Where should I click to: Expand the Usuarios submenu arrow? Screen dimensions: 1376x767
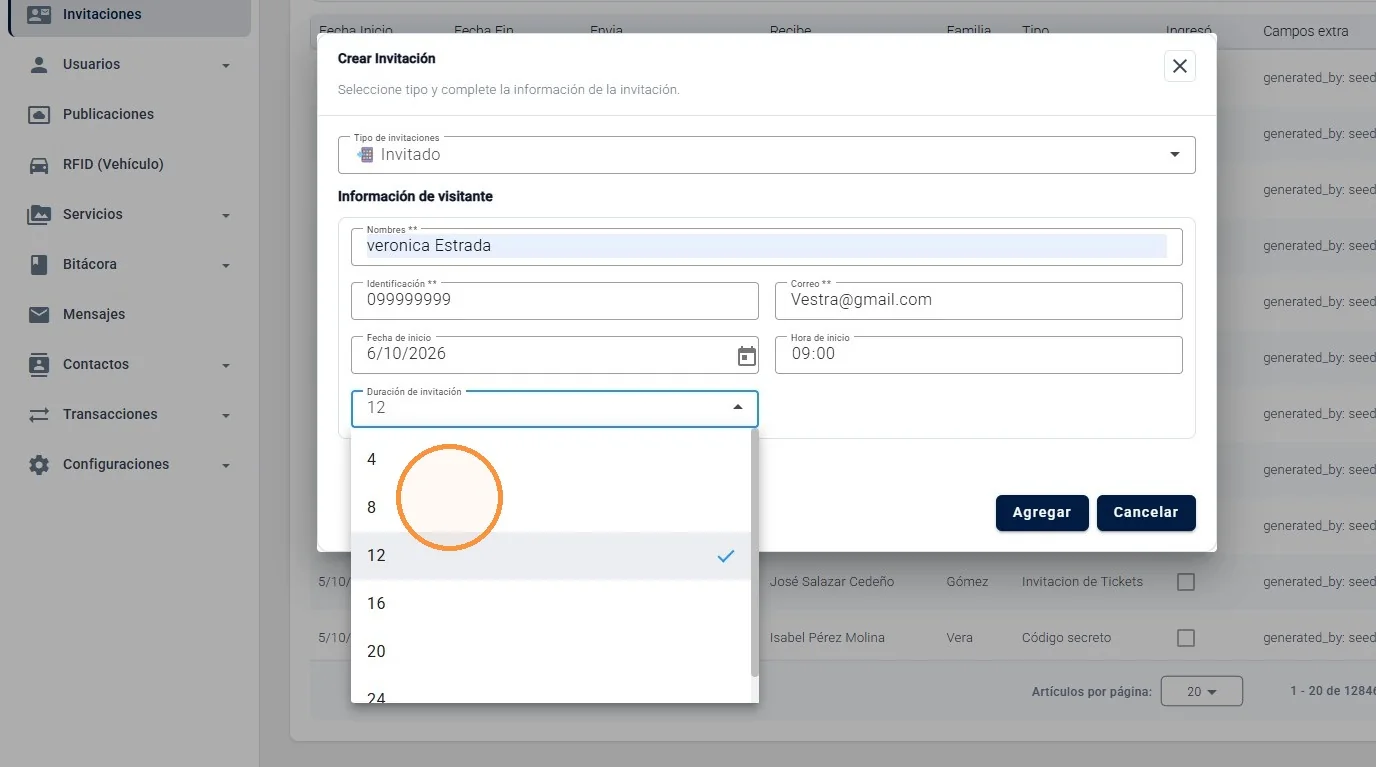point(226,66)
